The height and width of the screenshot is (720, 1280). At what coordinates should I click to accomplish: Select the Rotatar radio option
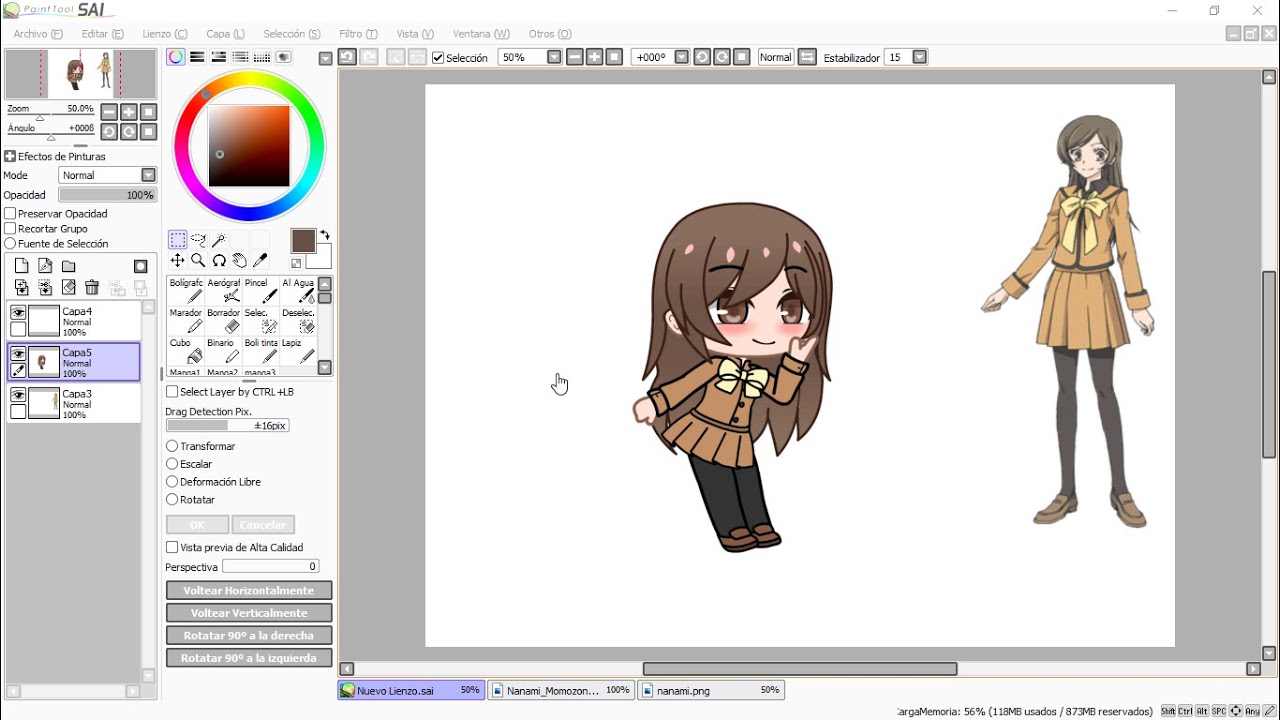[172, 500]
